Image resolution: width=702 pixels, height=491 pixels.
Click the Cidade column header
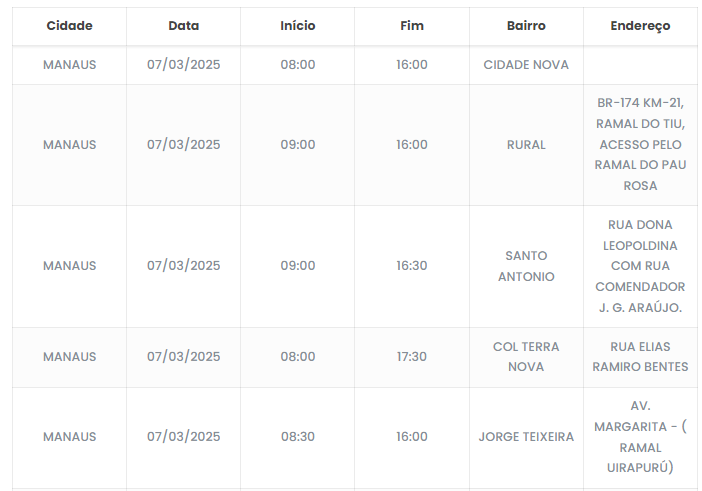tap(69, 26)
